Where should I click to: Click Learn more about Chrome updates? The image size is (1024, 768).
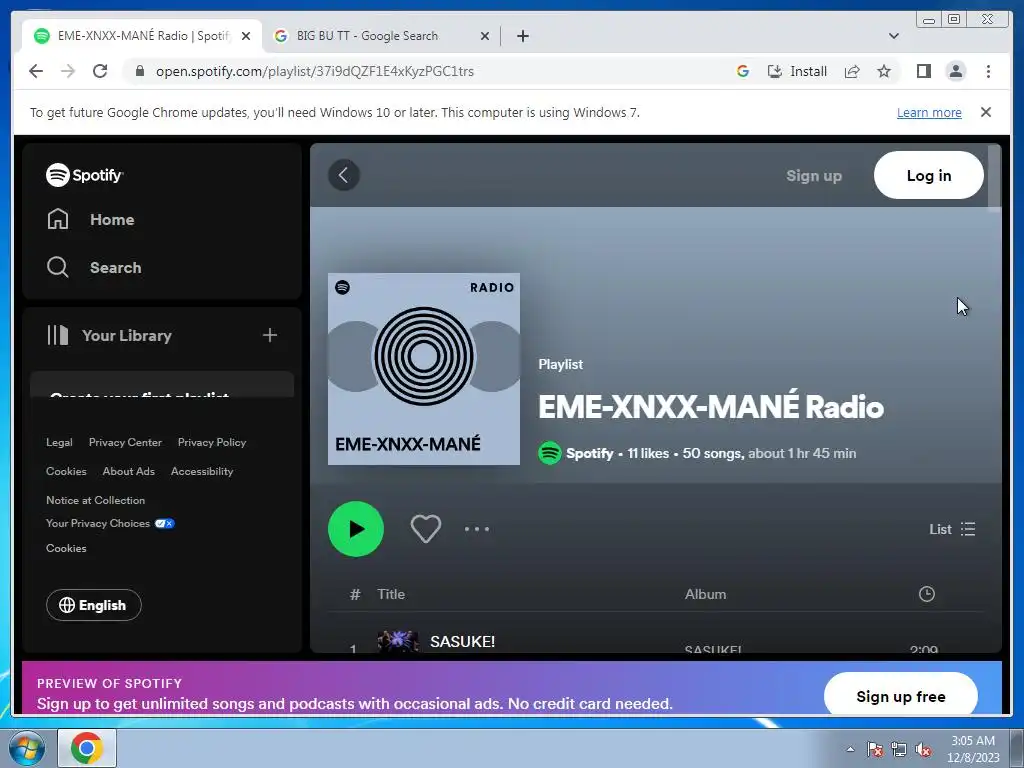pyautogui.click(x=929, y=112)
